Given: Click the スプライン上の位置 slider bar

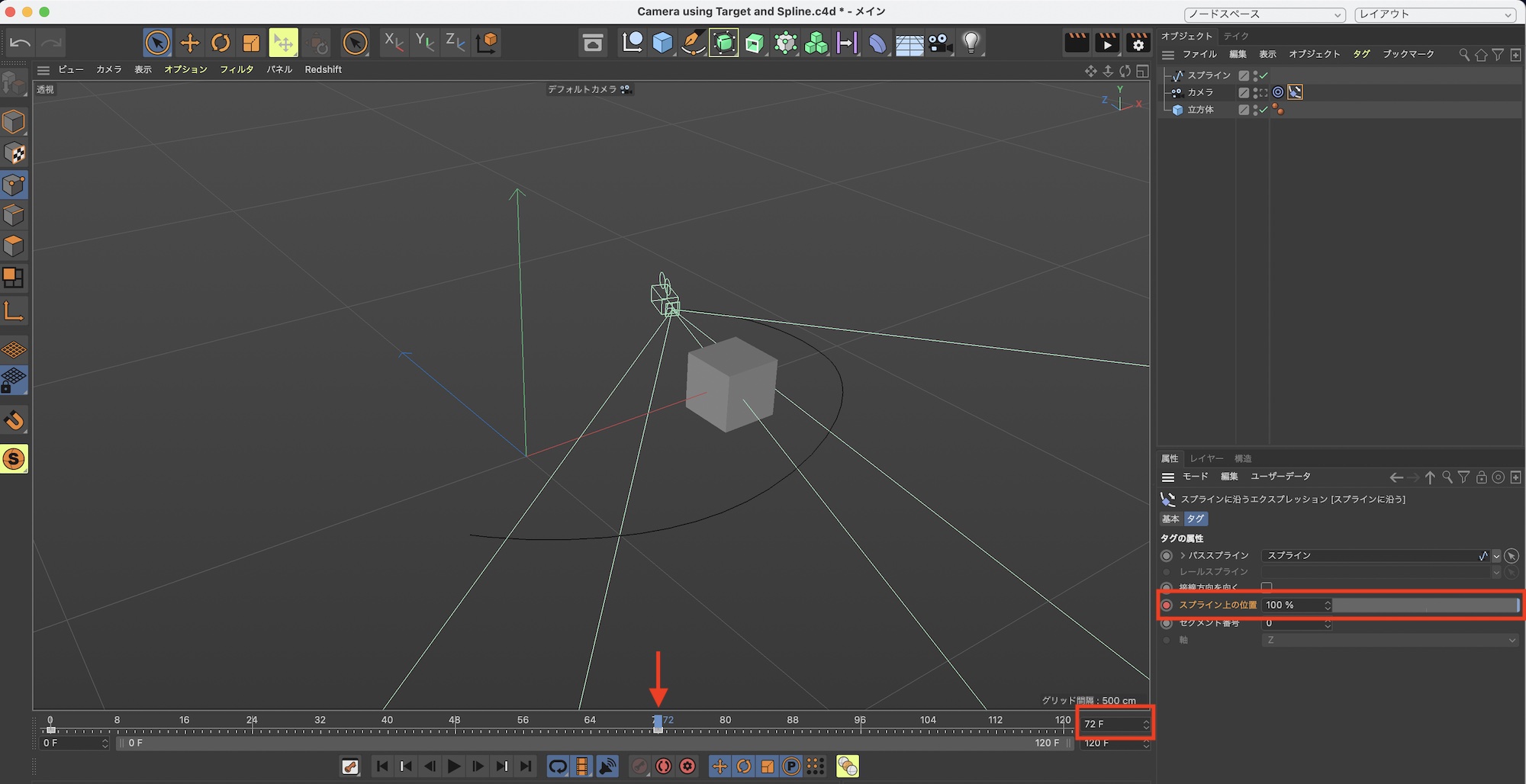Looking at the screenshot, I should (1425, 605).
